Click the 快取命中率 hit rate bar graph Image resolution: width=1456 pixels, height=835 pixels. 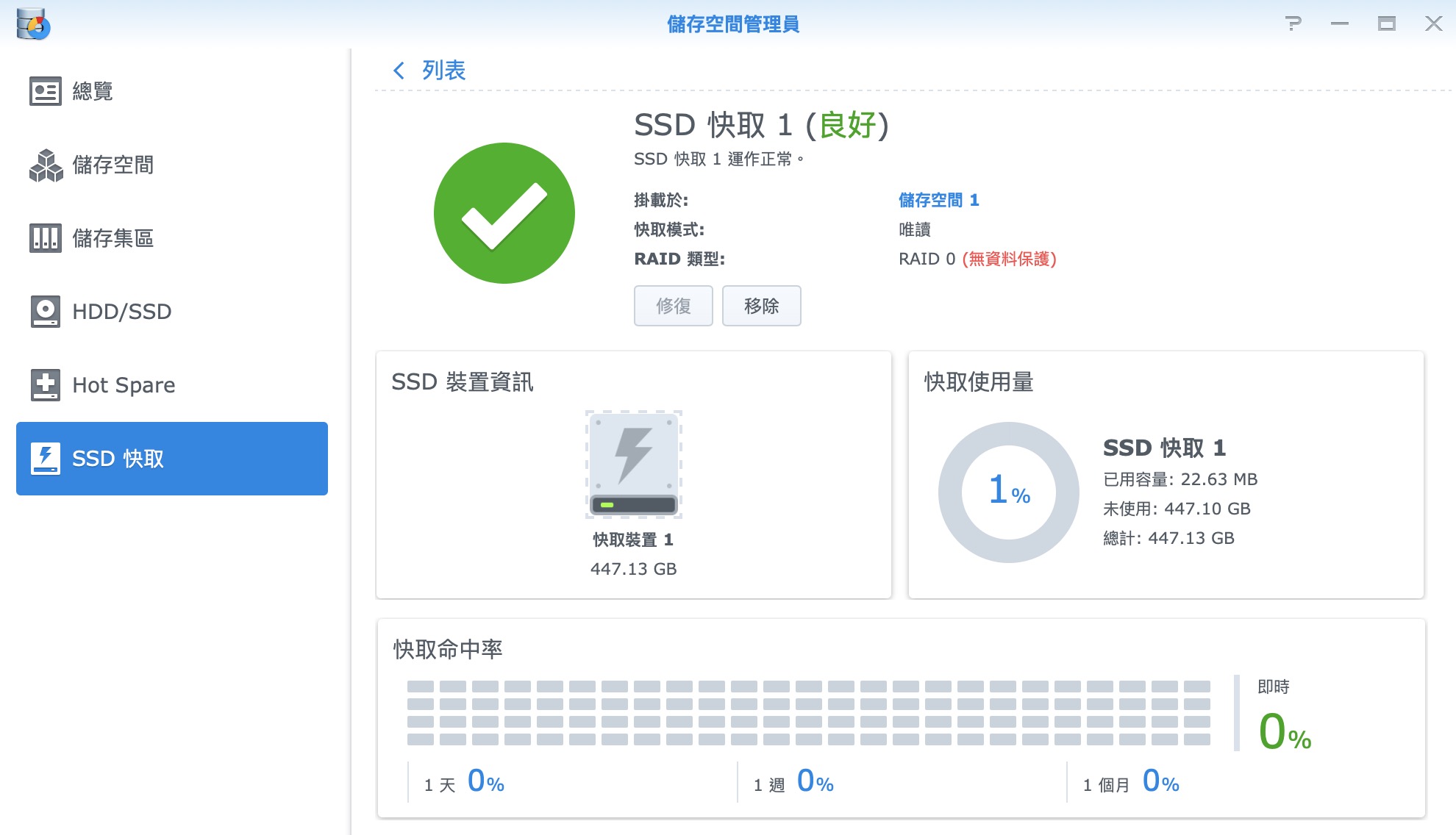[x=808, y=712]
